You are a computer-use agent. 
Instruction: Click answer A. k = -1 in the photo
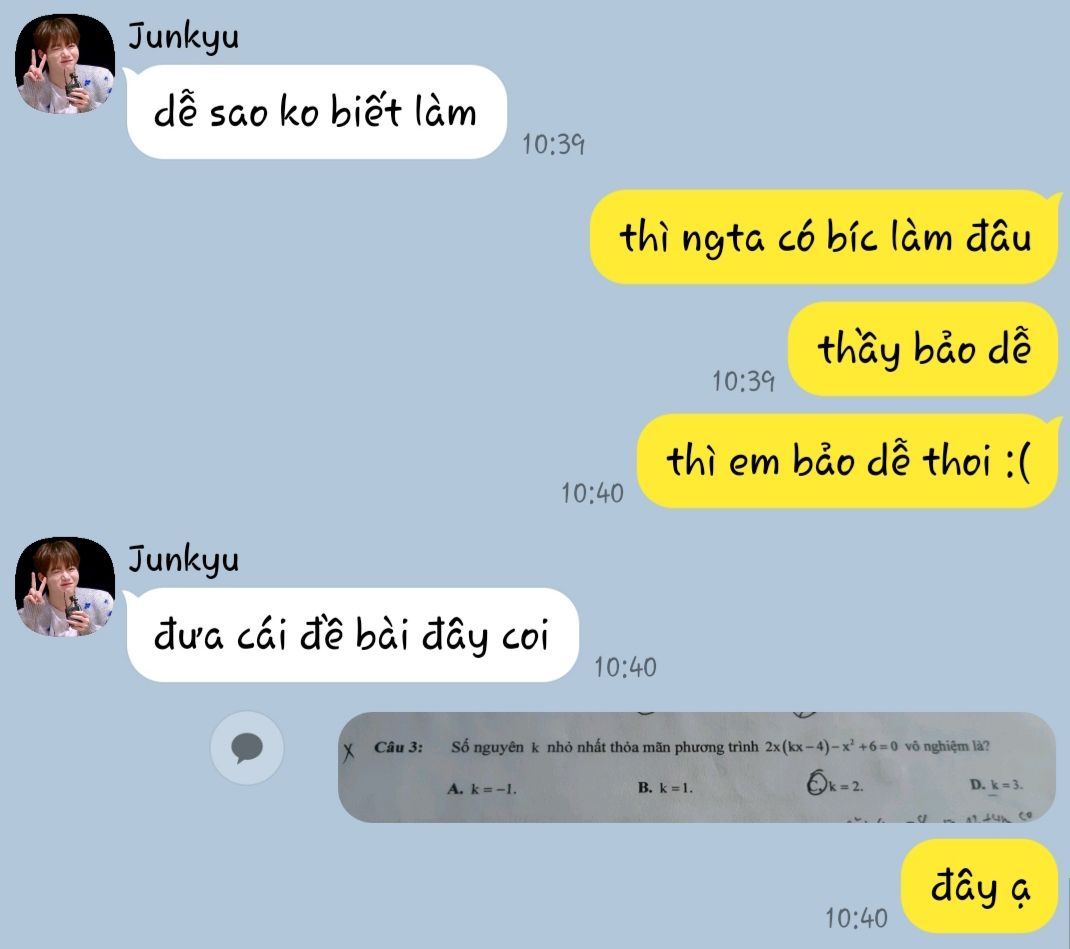482,789
